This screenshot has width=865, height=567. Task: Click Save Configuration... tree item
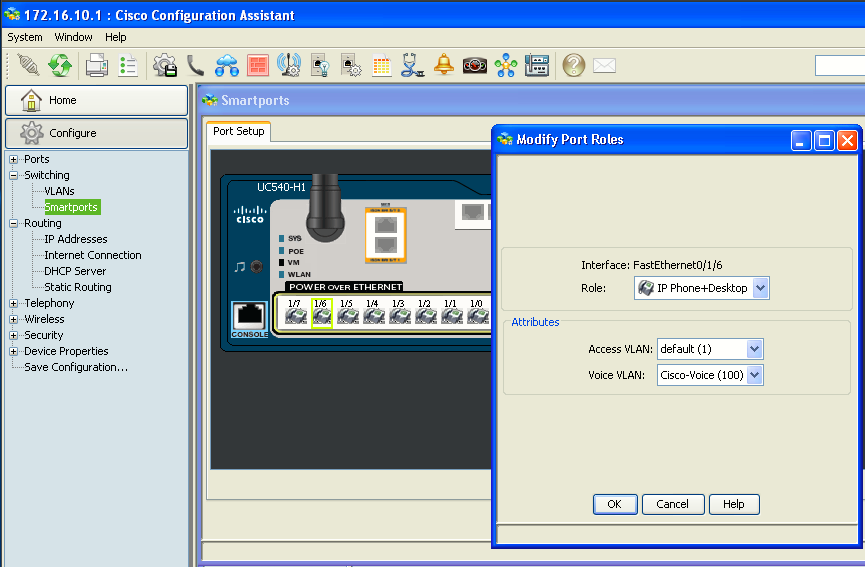[x=76, y=367]
